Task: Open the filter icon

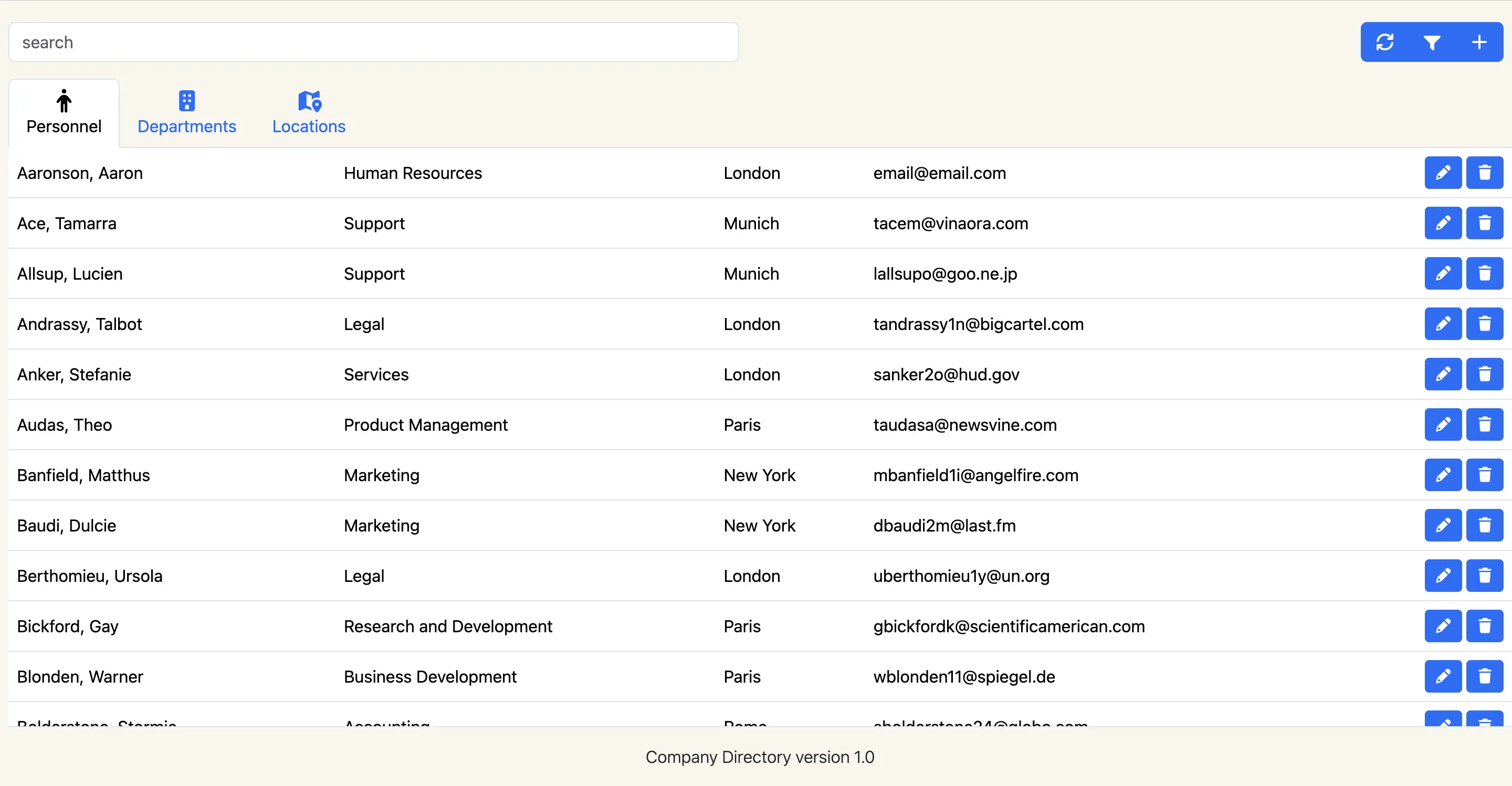Action: pyautogui.click(x=1432, y=41)
